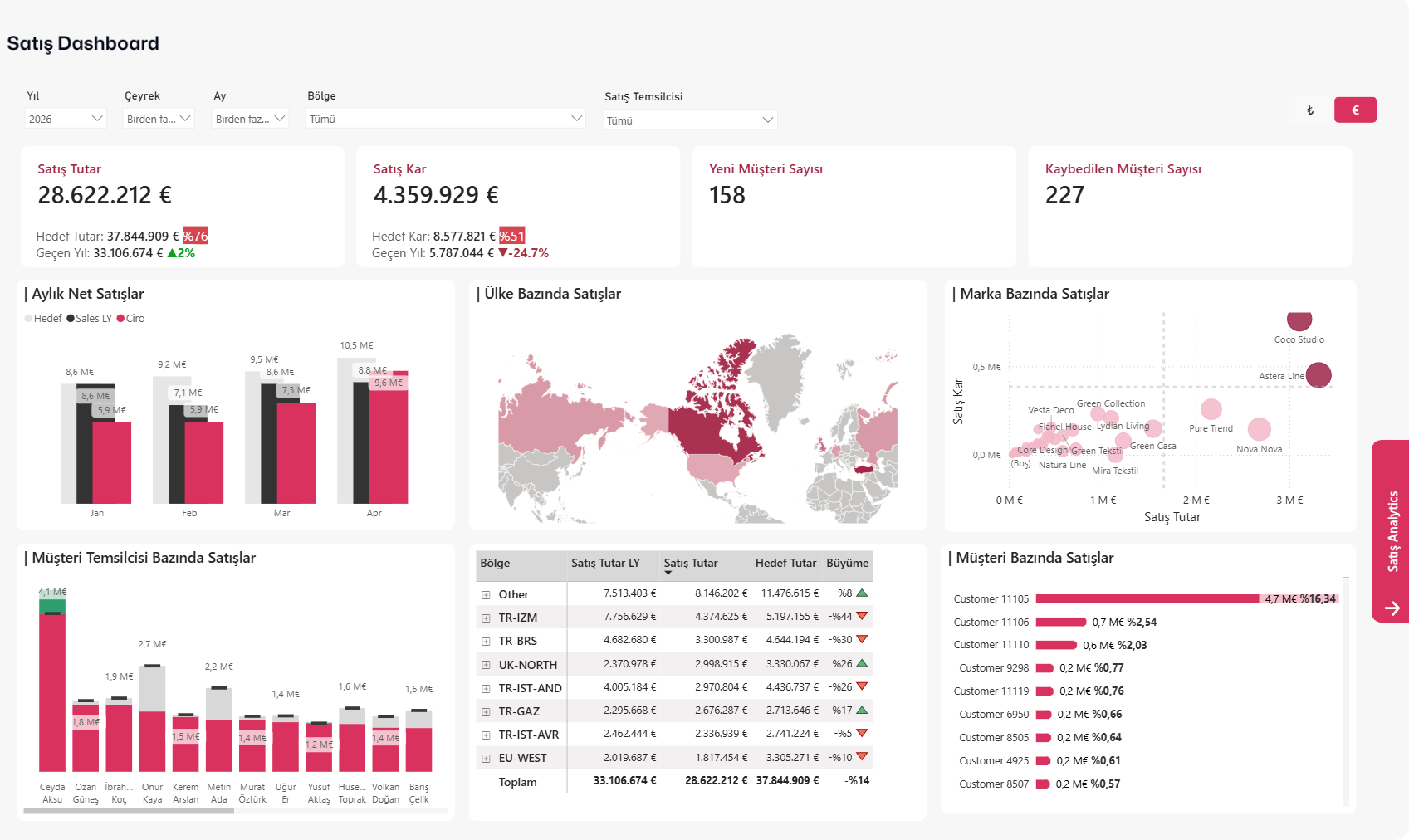Select Customer 9298 sales bar
The width and height of the screenshot is (1409, 840).
[1045, 668]
